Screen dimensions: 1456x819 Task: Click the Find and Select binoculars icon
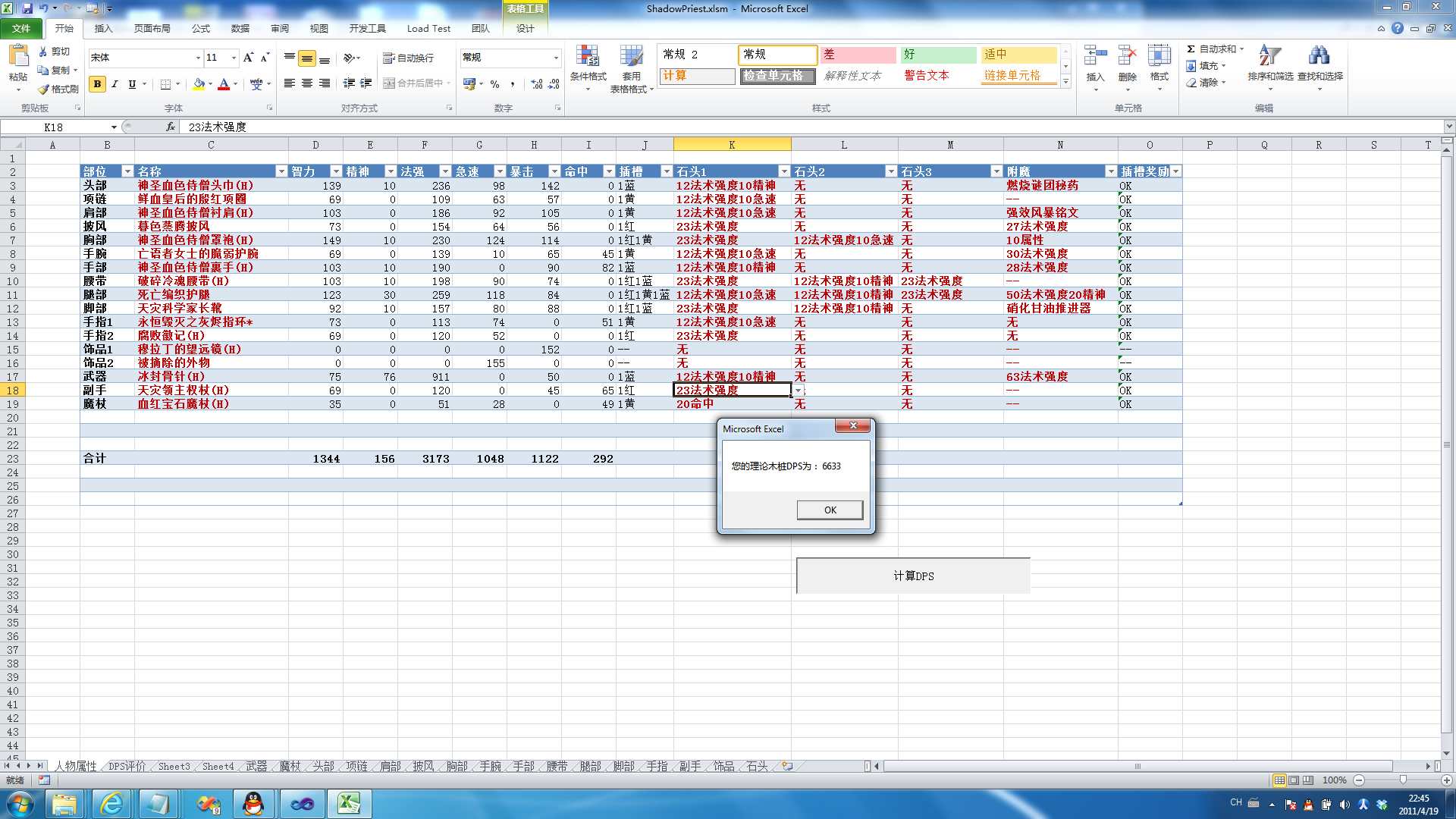(x=1319, y=57)
